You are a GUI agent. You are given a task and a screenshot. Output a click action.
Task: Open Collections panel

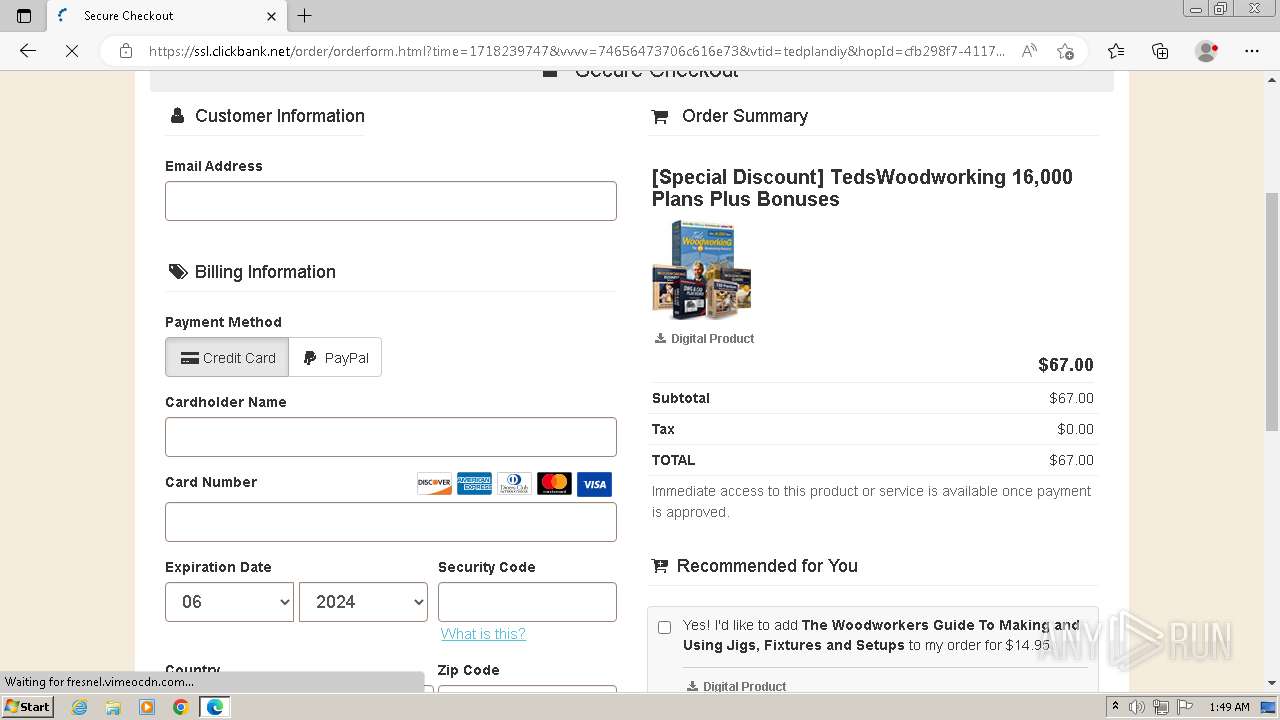point(1160,51)
